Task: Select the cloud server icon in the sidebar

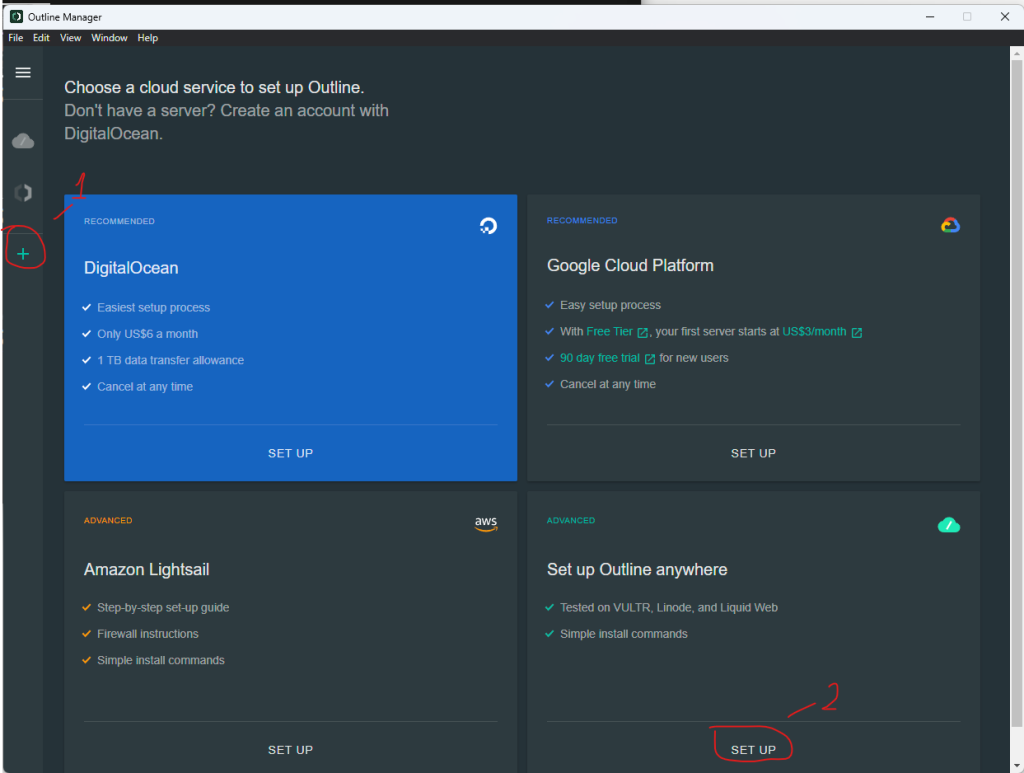Action: pos(23,141)
